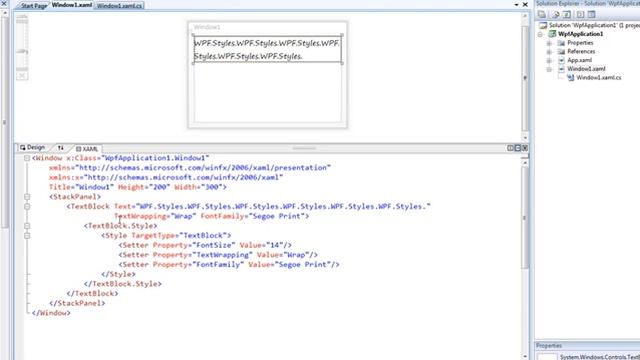Click the View Designer icon in Solution Explorer
Screen dimensions: 640x360
pos(591,15)
